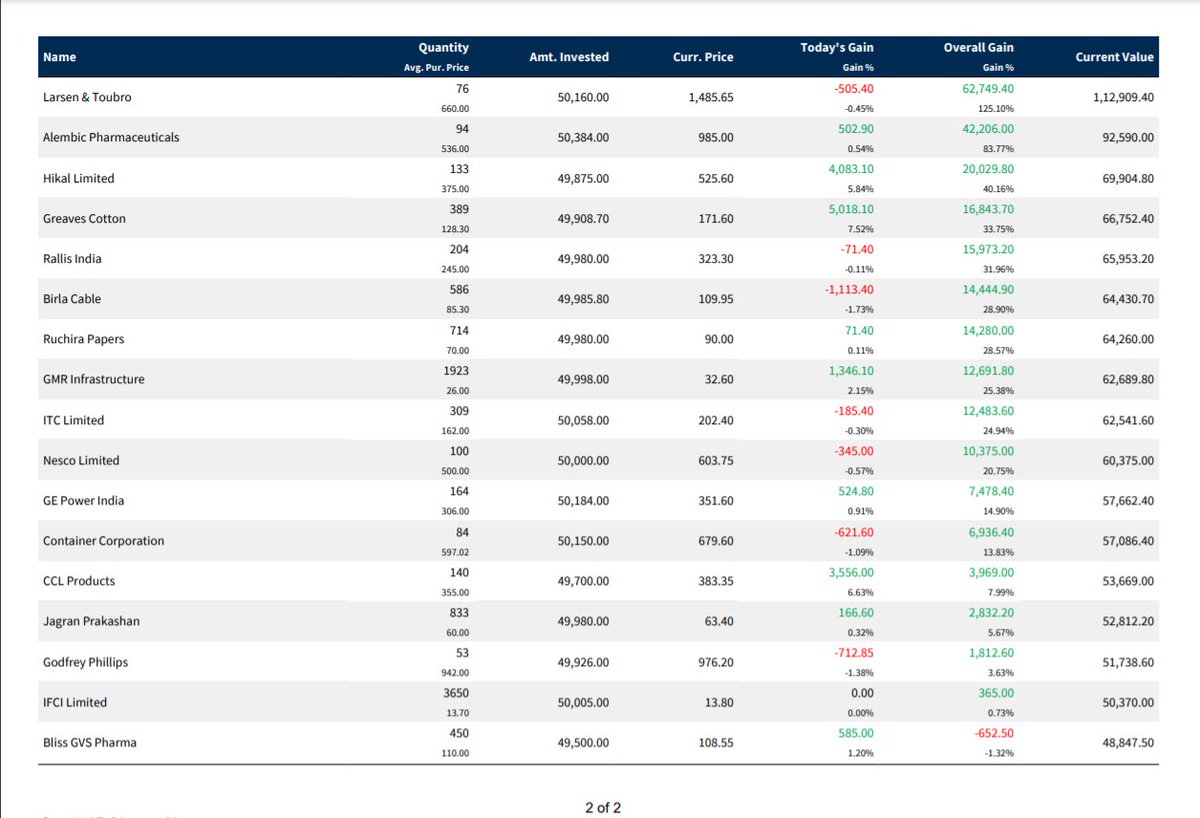Click the '2 of 2' page indicator
1200x818 pixels.
tap(603, 807)
